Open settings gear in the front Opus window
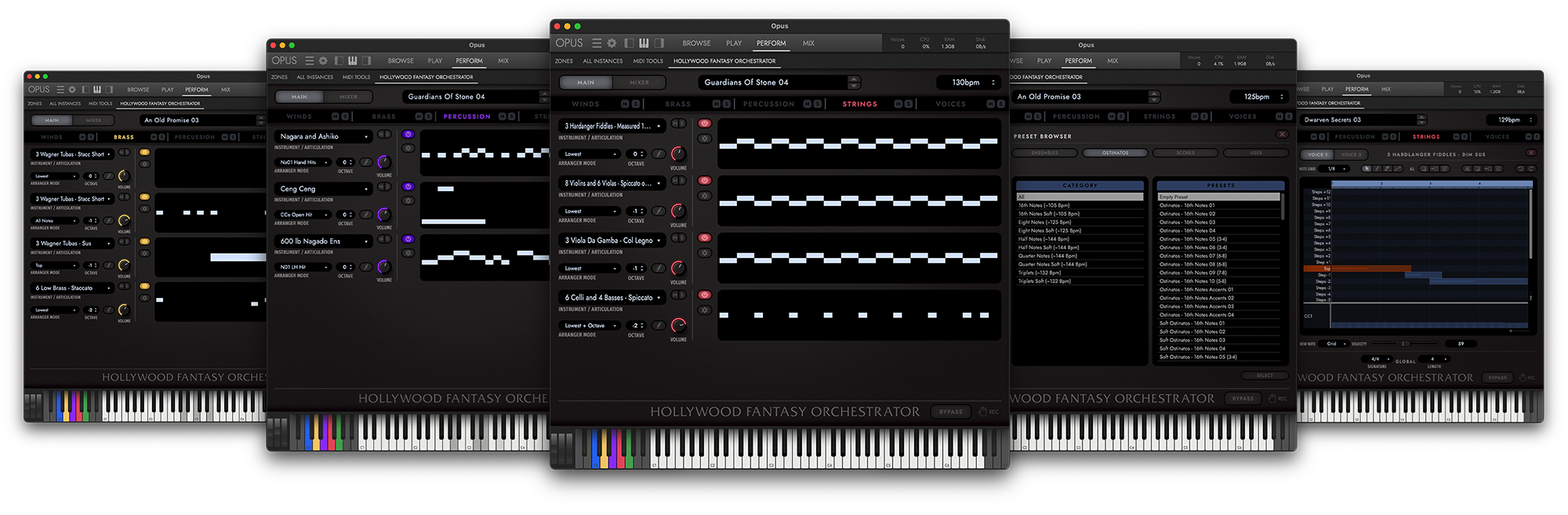1568x515 pixels. coord(612,43)
